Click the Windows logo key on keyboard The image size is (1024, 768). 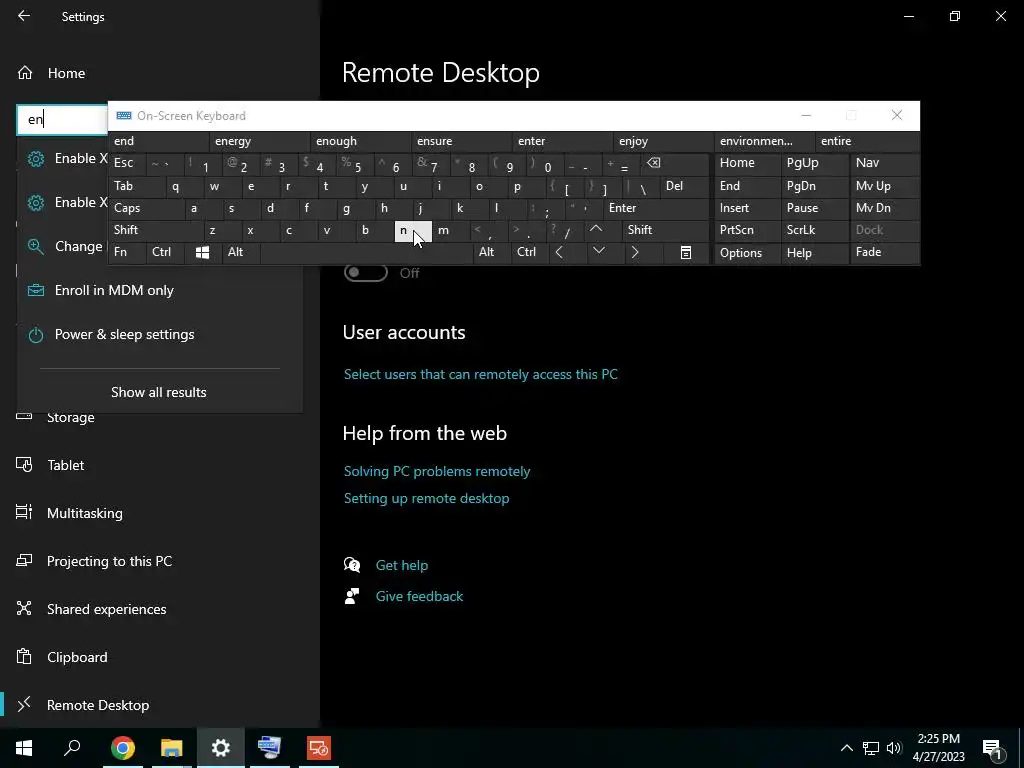[203, 252]
